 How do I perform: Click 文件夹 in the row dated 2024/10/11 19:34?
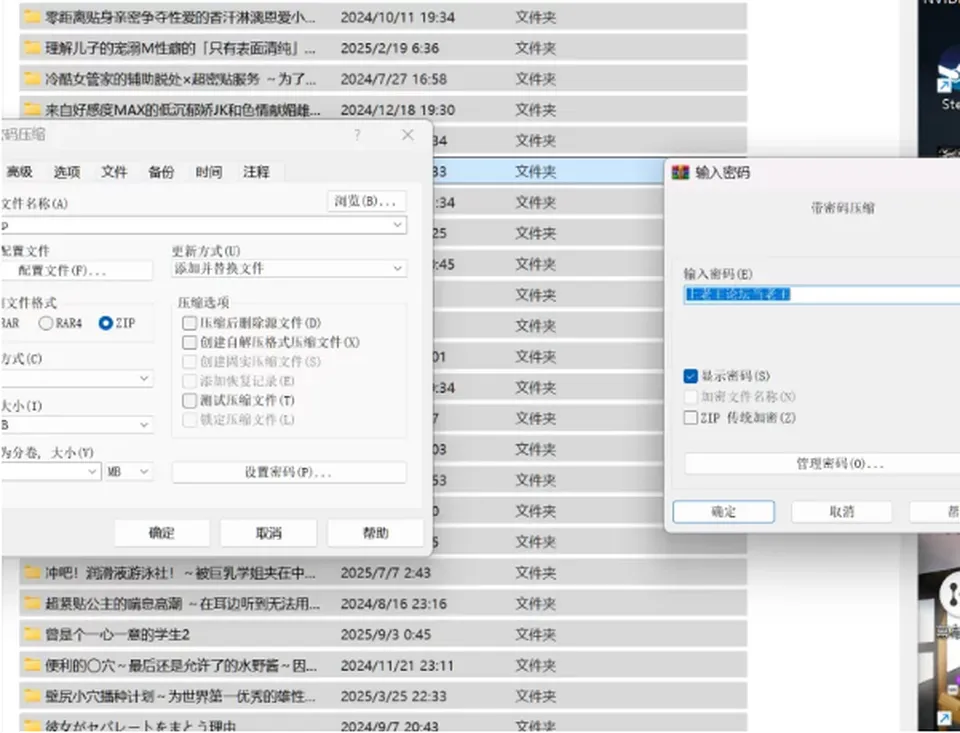click(536, 17)
